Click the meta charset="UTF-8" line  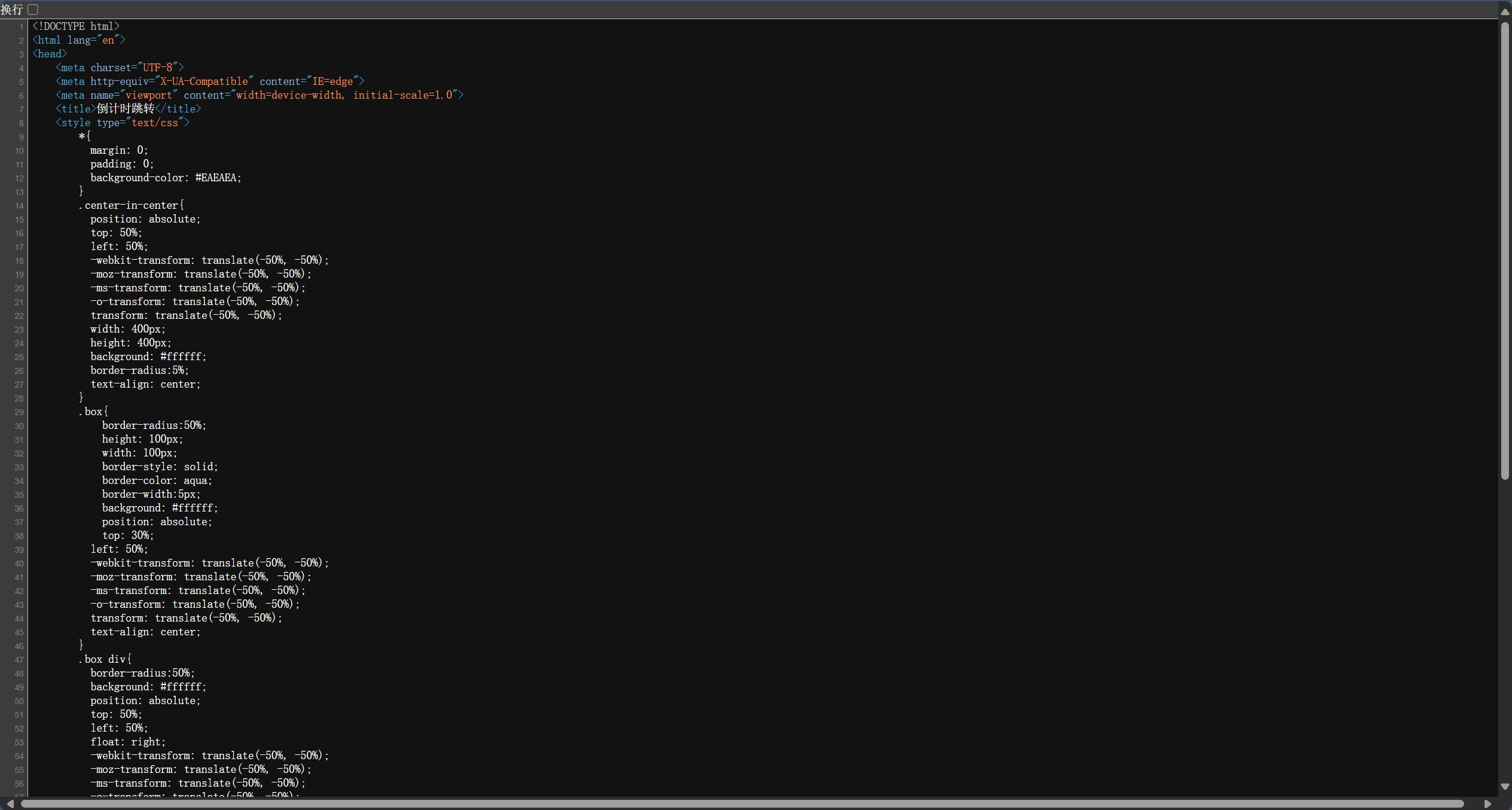point(120,68)
